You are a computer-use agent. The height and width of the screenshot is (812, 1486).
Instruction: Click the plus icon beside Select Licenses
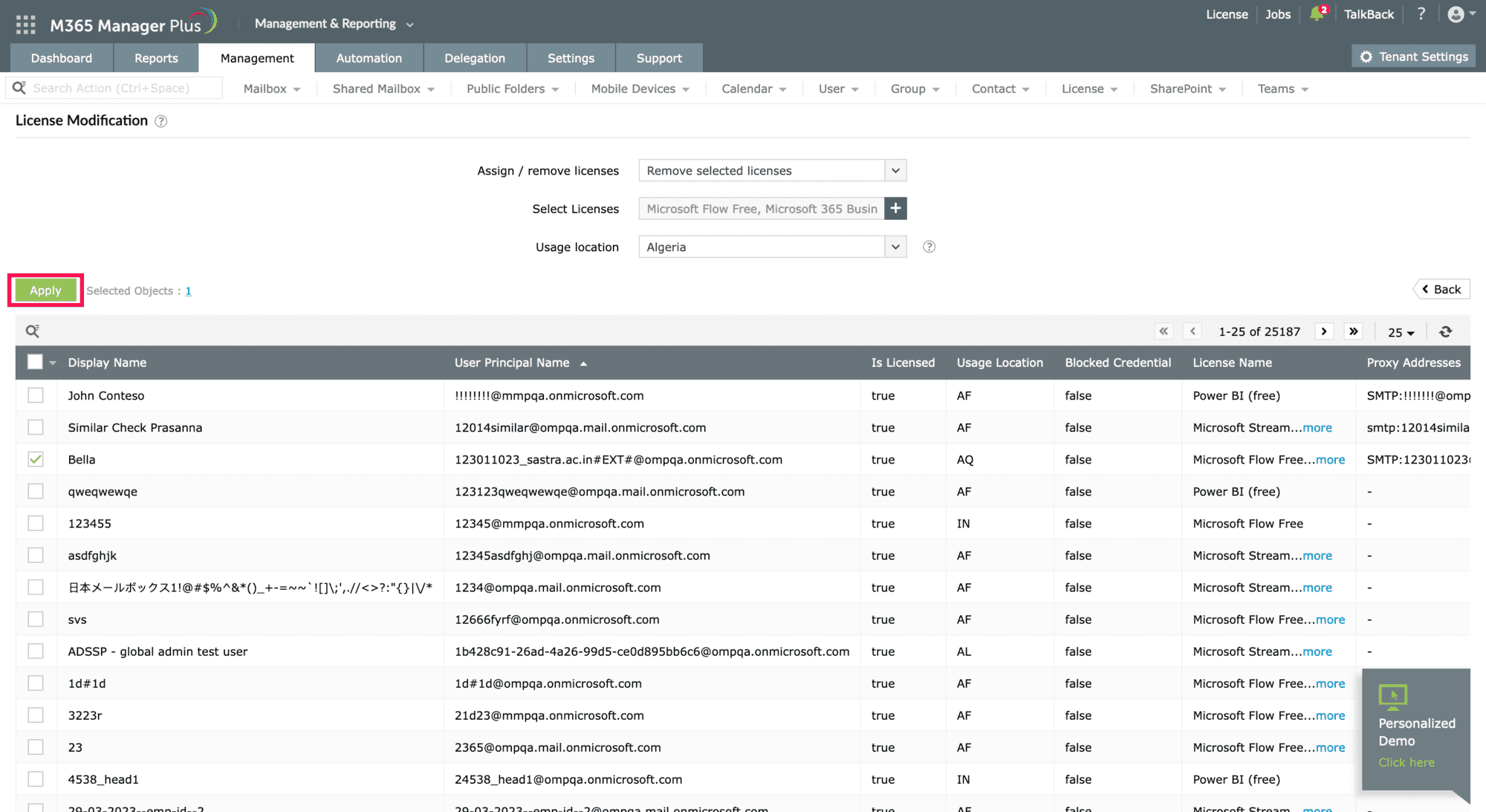[896, 209]
